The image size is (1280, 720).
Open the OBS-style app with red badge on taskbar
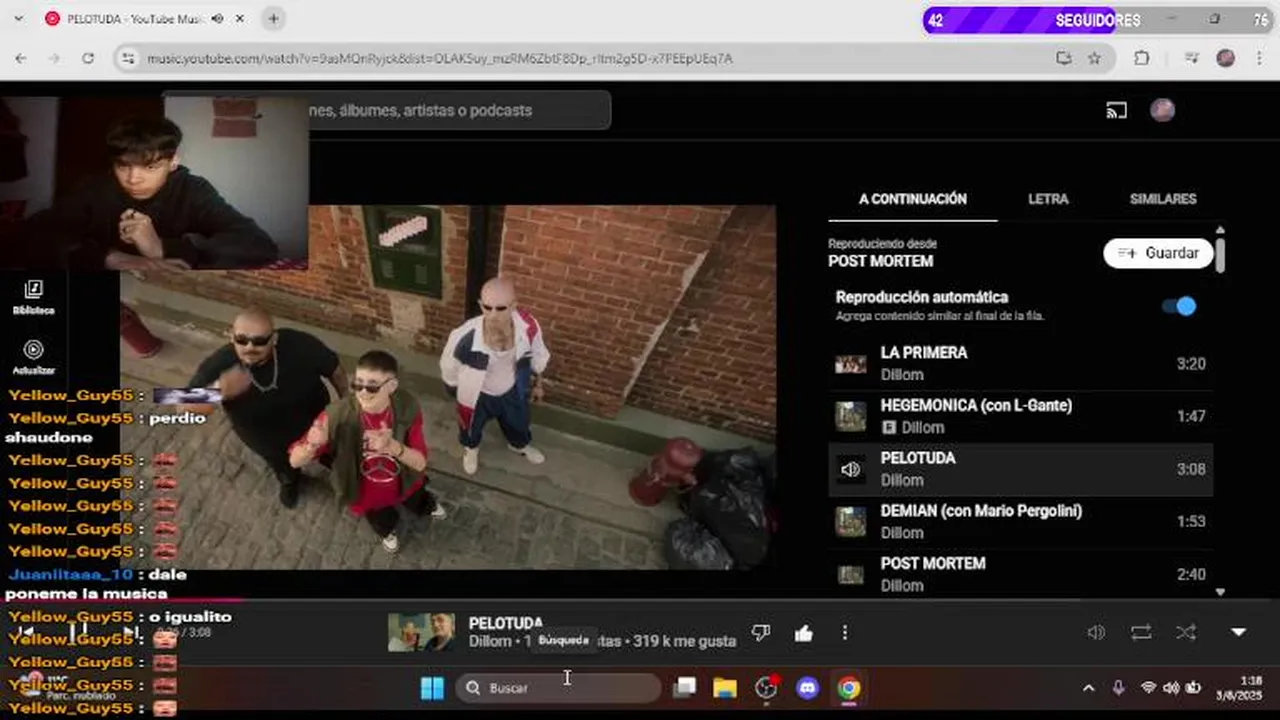(767, 688)
